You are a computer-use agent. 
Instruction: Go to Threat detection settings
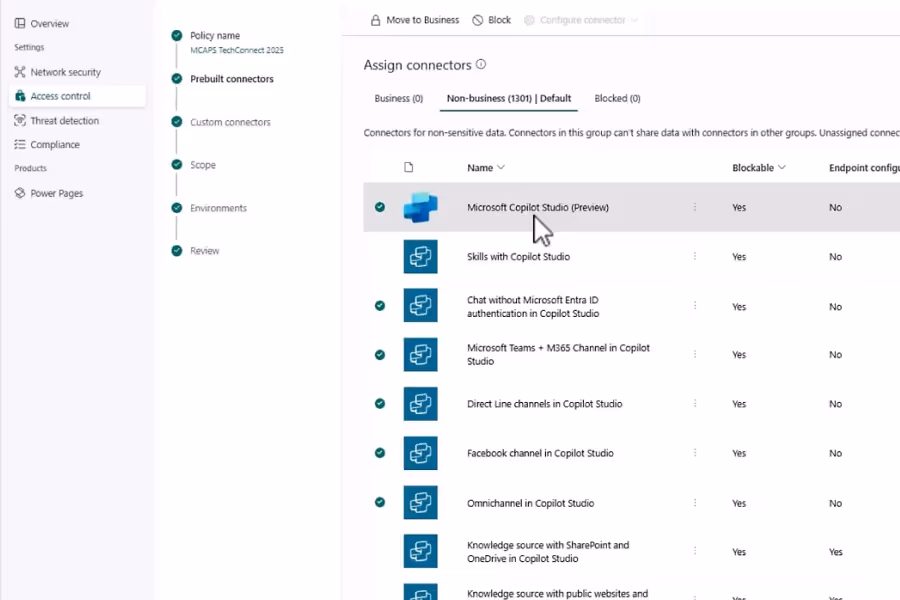[x=64, y=121]
